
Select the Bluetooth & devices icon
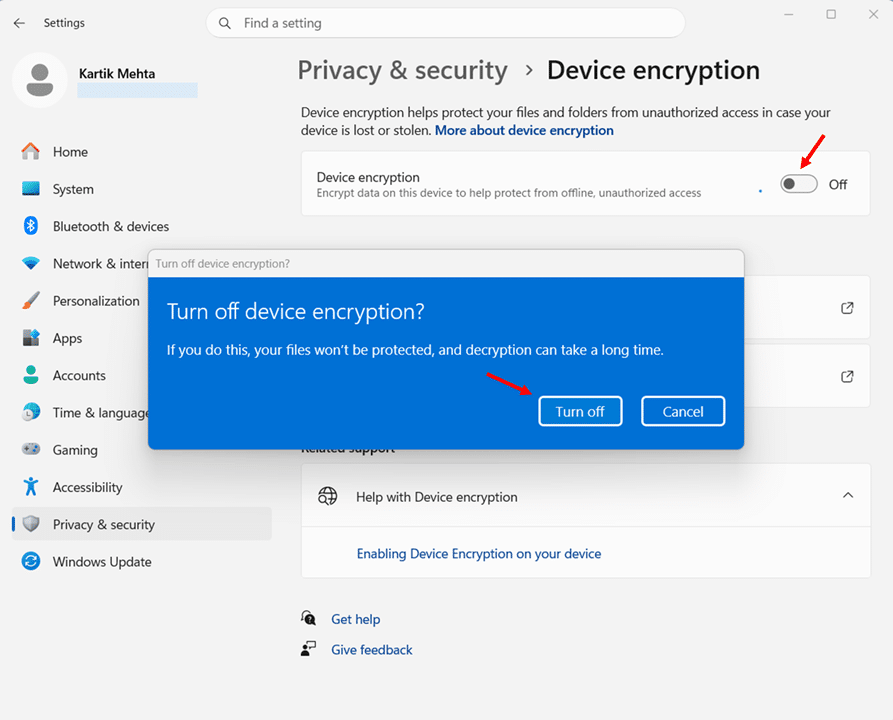[31, 226]
